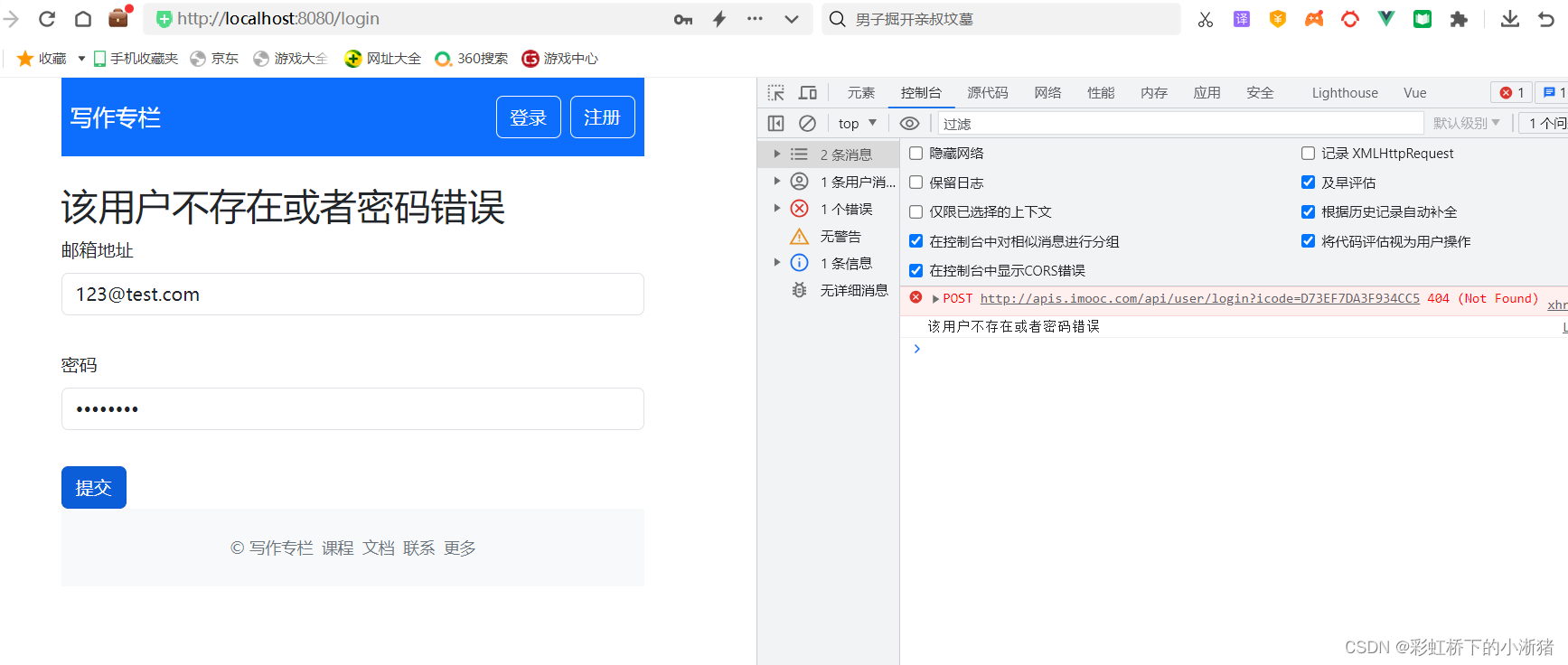1568x665 pixels.
Task: Click the live expression eye icon
Action: point(910,124)
